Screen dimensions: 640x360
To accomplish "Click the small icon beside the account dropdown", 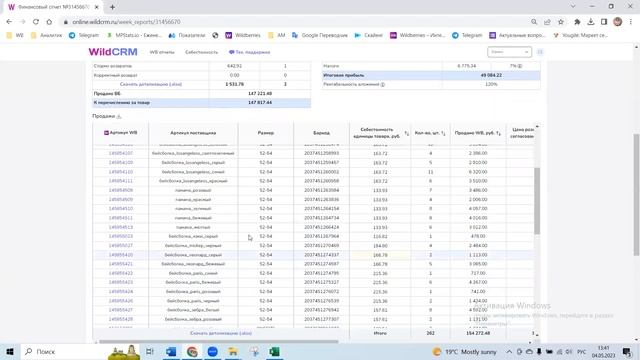I will tap(540, 52).
